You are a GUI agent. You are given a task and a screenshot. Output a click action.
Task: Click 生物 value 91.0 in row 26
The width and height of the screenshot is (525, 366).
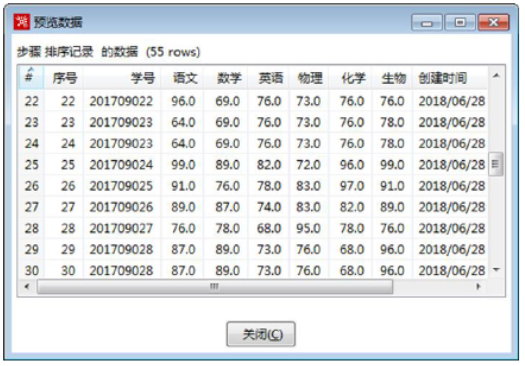click(392, 186)
